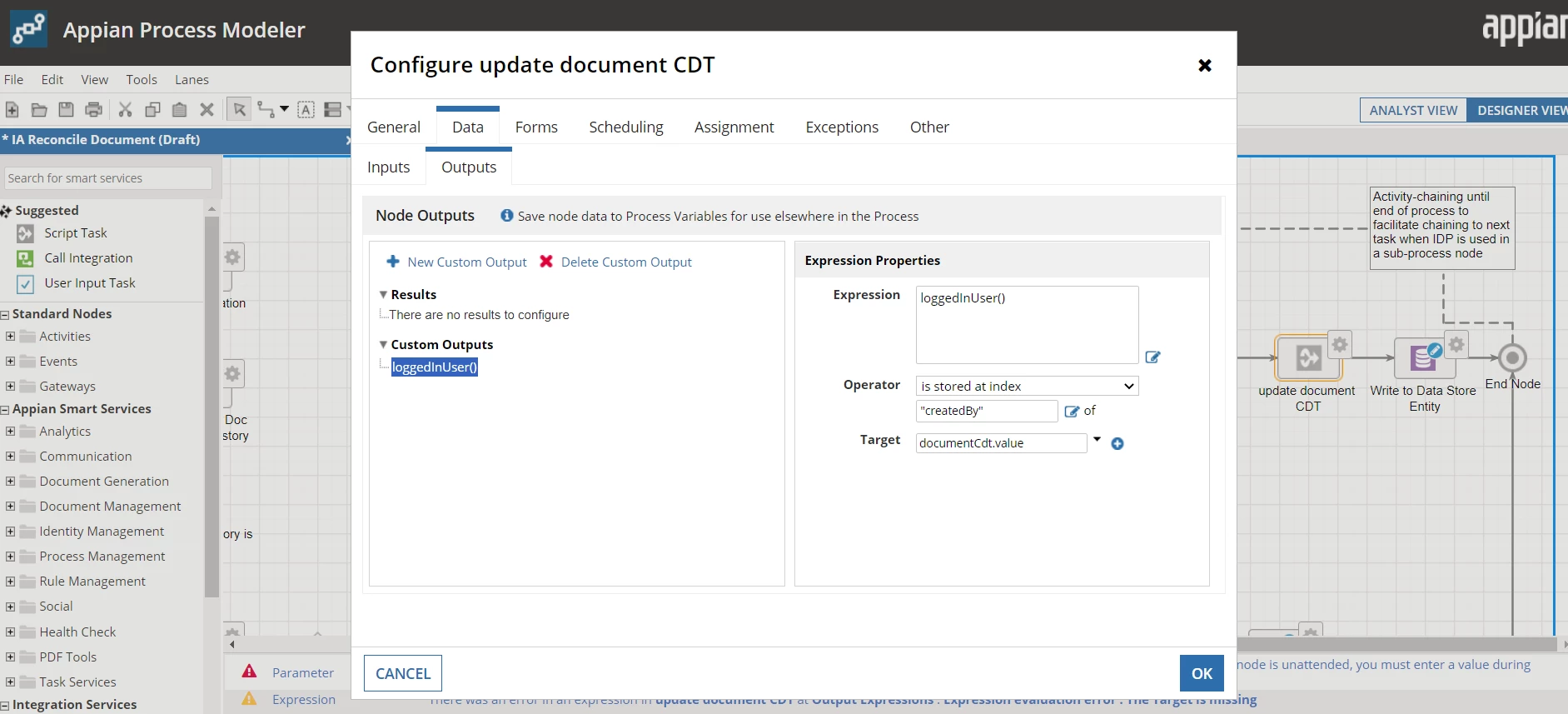The height and width of the screenshot is (714, 1568).
Task: Collapse the Standard Nodes section
Action: pyautogui.click(x=5, y=315)
